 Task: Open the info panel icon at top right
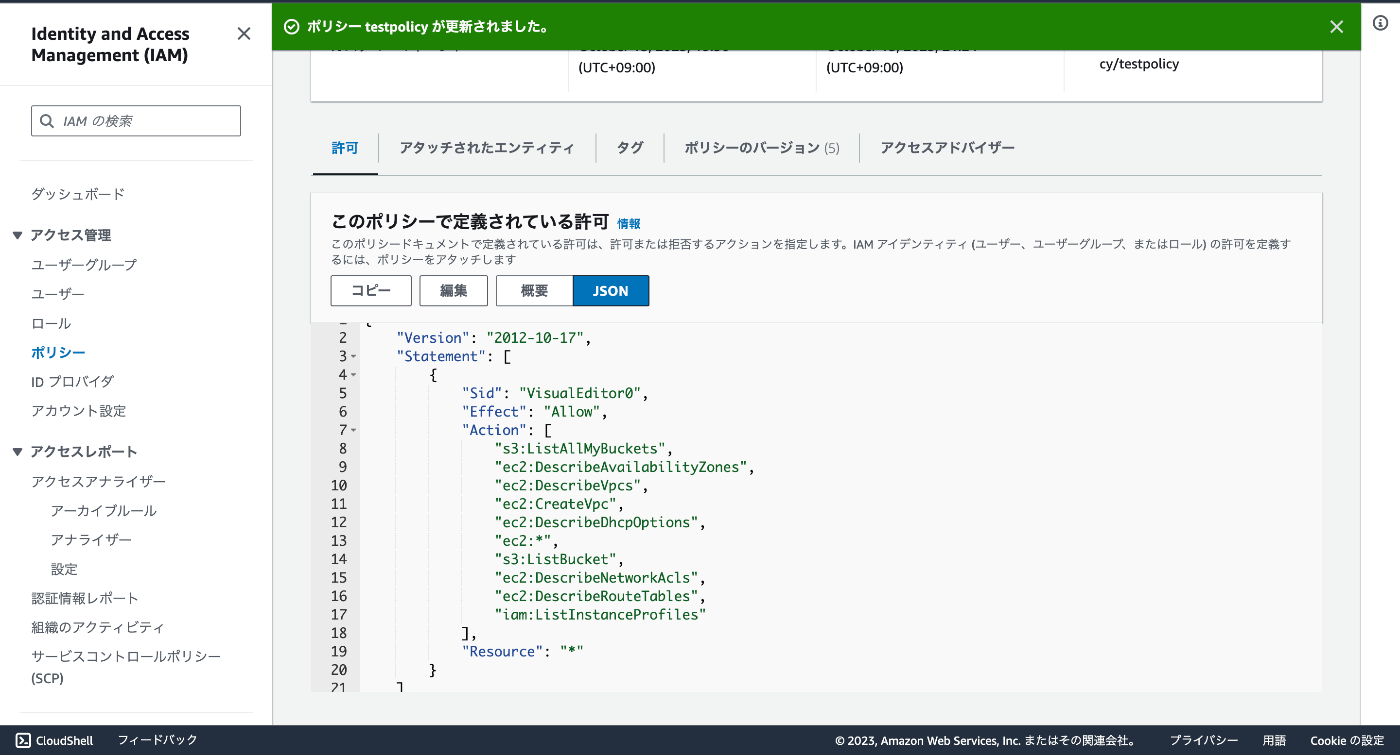tap(1380, 24)
